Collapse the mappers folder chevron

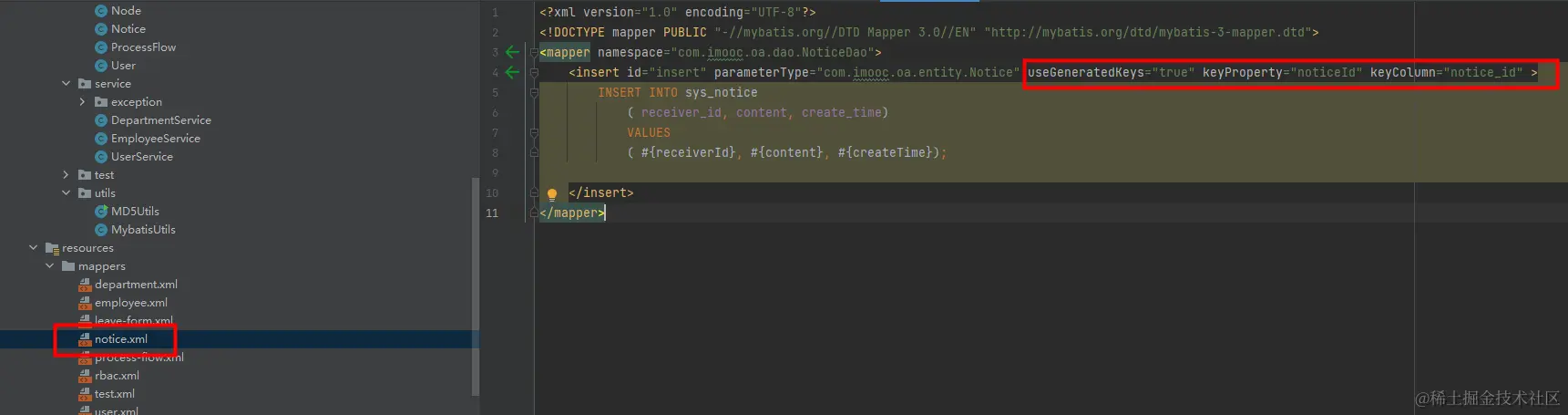[x=49, y=266]
